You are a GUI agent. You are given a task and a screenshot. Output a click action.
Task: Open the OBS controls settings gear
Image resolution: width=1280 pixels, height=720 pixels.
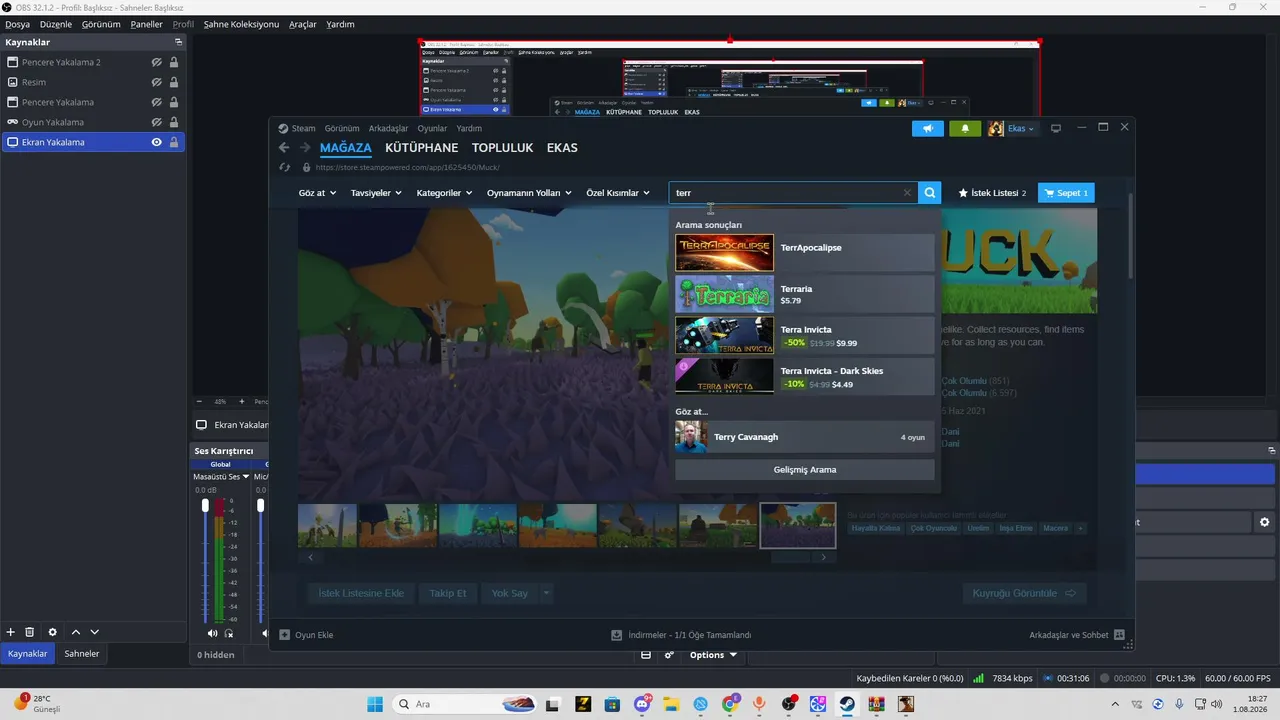pos(1264,522)
